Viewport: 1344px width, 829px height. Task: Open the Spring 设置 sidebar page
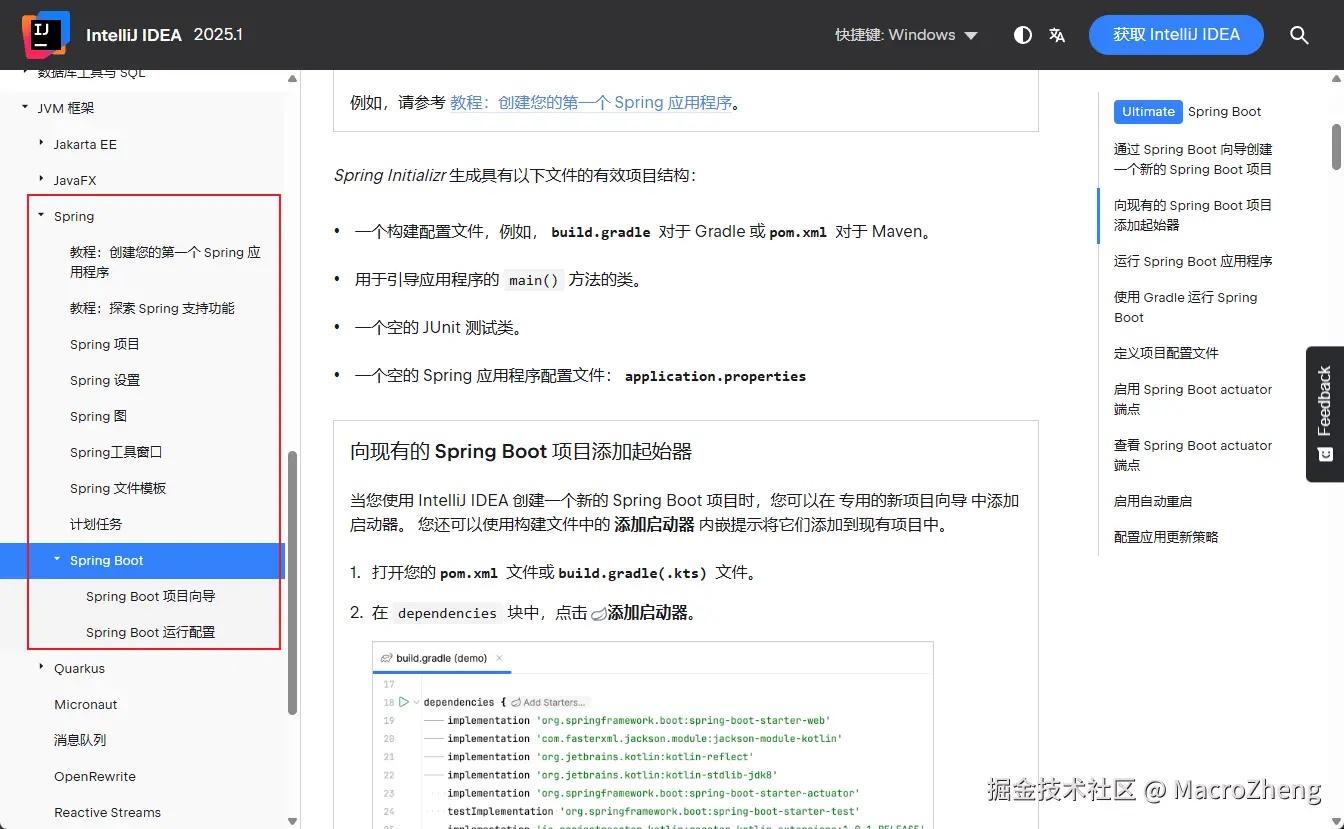105,380
